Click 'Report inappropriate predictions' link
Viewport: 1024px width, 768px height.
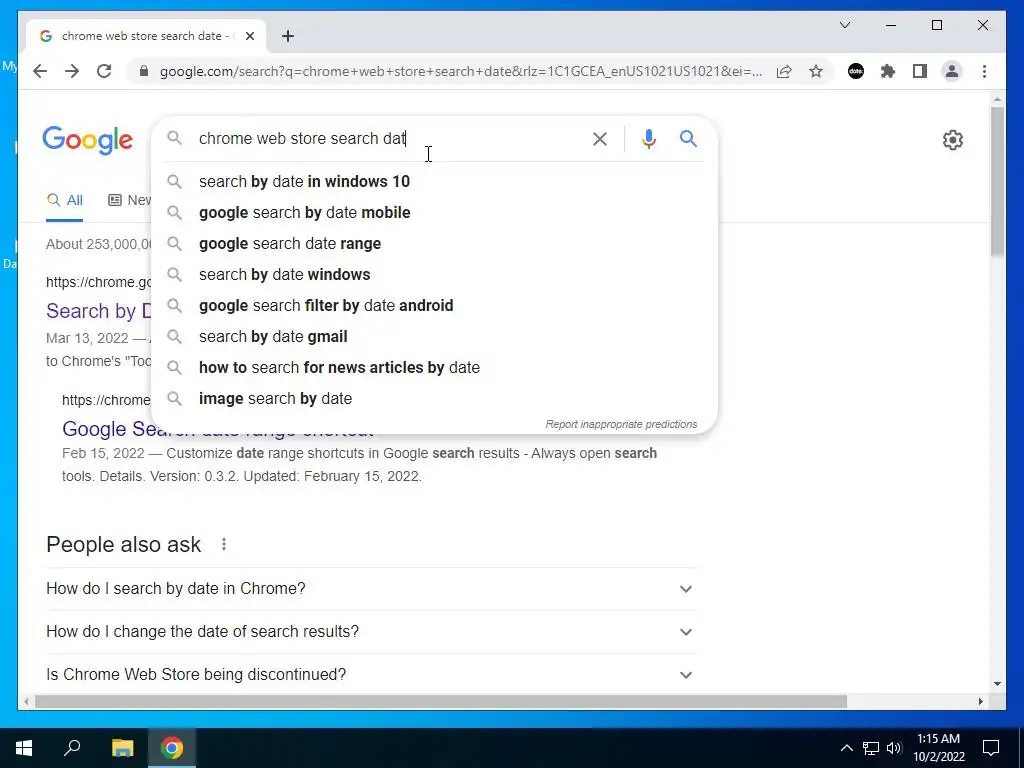(621, 424)
